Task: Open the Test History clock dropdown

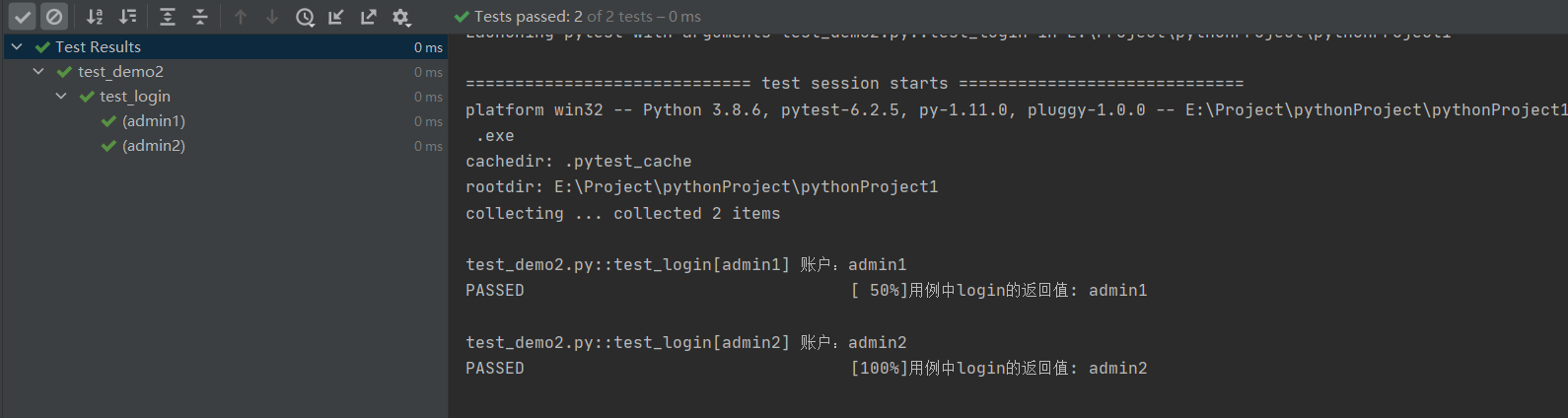Action: (x=305, y=17)
